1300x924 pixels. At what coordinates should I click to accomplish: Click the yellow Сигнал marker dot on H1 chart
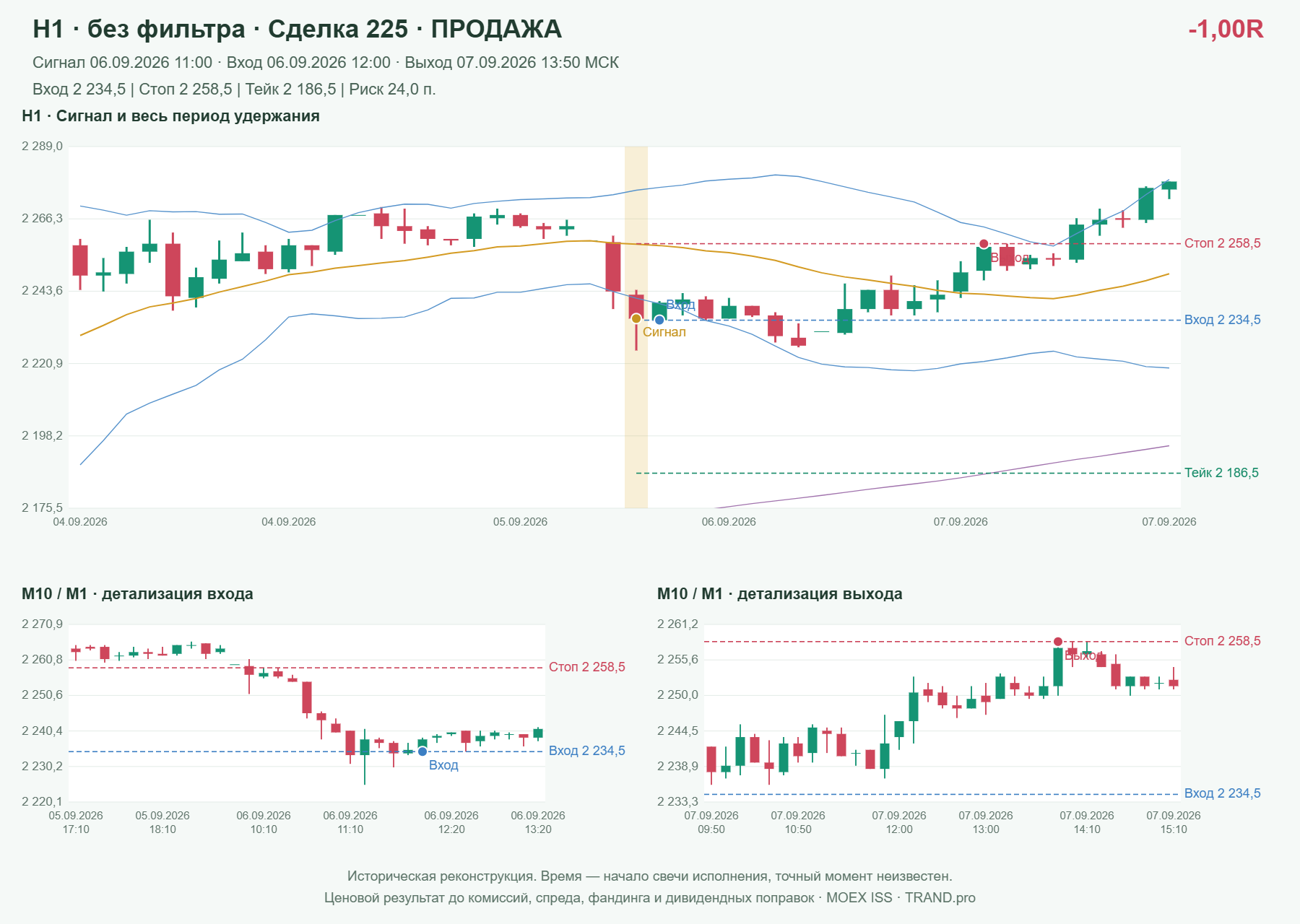click(636, 318)
